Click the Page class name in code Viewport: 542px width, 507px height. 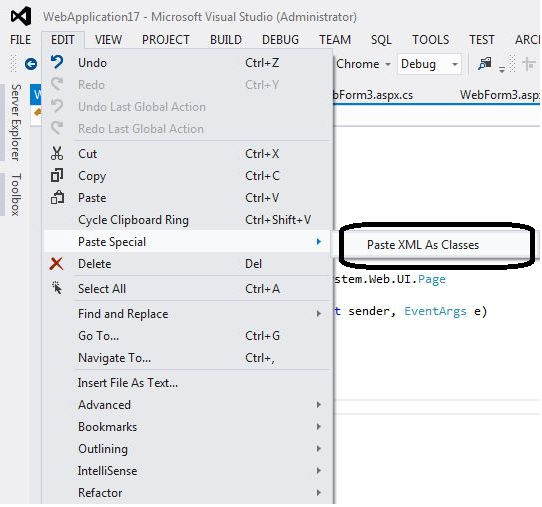(432, 279)
